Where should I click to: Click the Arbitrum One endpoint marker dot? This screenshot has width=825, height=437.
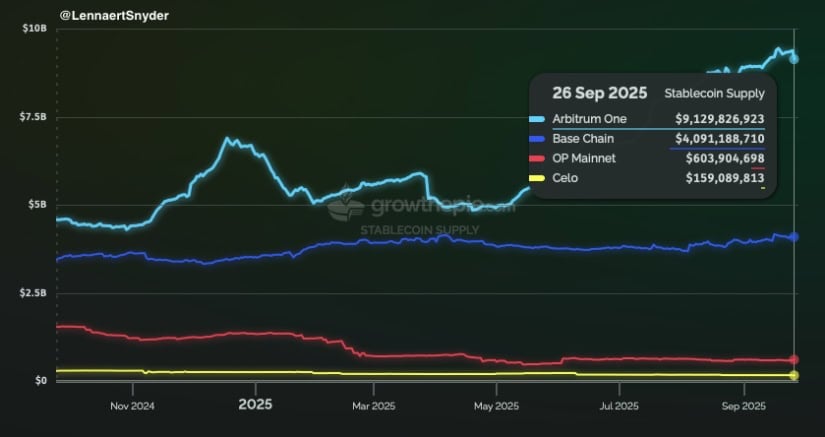794,59
